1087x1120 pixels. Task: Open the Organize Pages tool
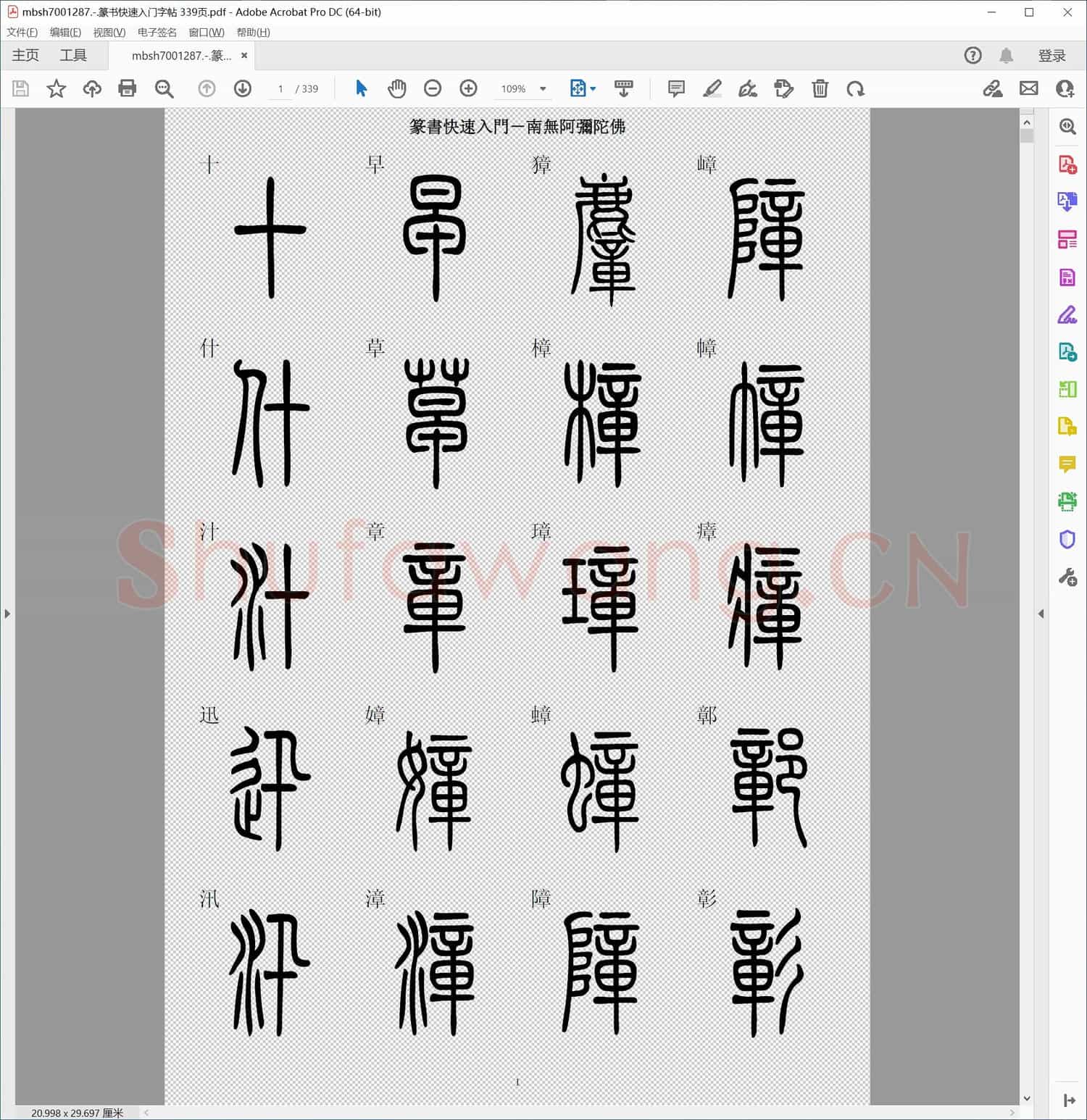click(1067, 239)
